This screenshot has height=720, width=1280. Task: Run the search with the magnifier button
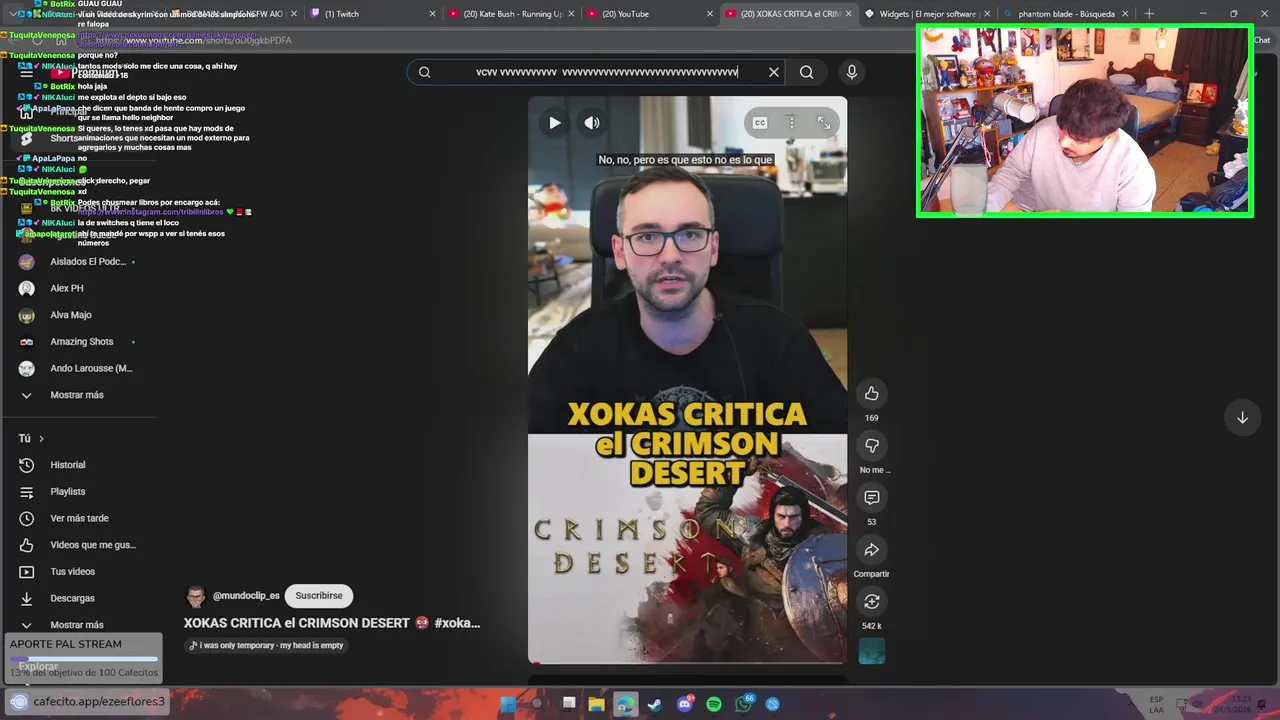806,72
